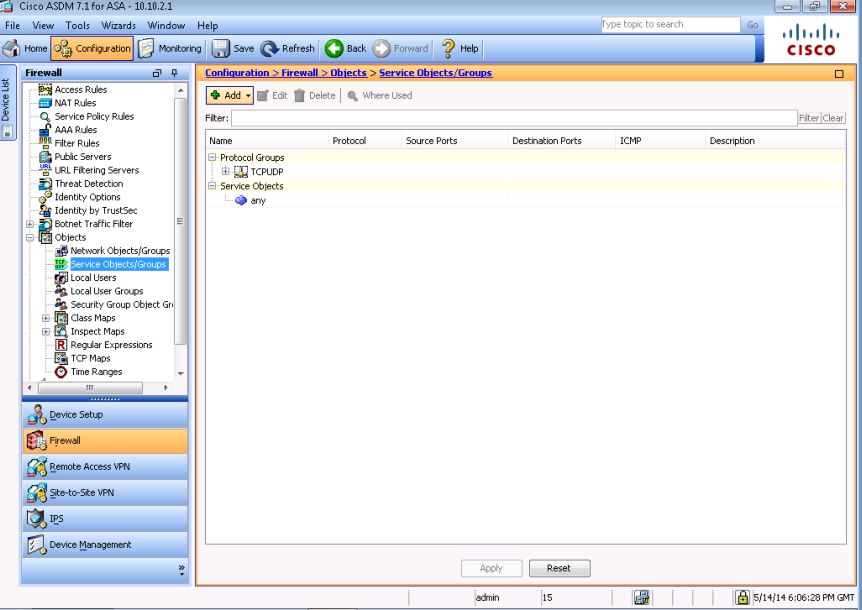Open Help with the question mark icon
This screenshot has width=862, height=610.
coord(449,48)
